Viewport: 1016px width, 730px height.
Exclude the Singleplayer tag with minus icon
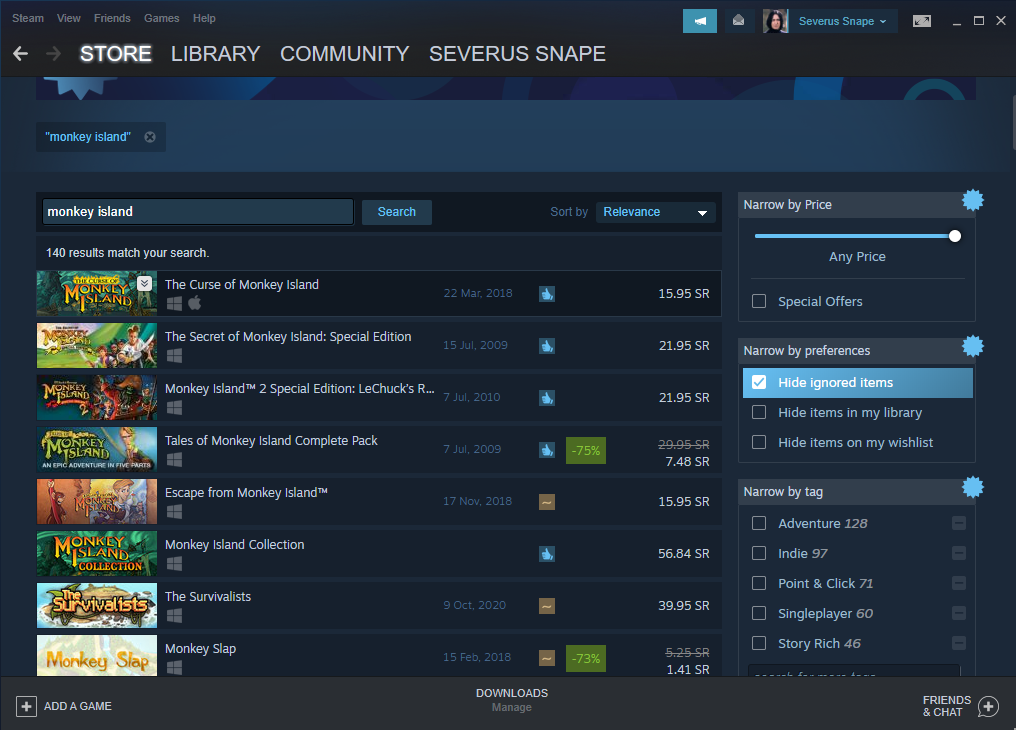tap(959, 613)
